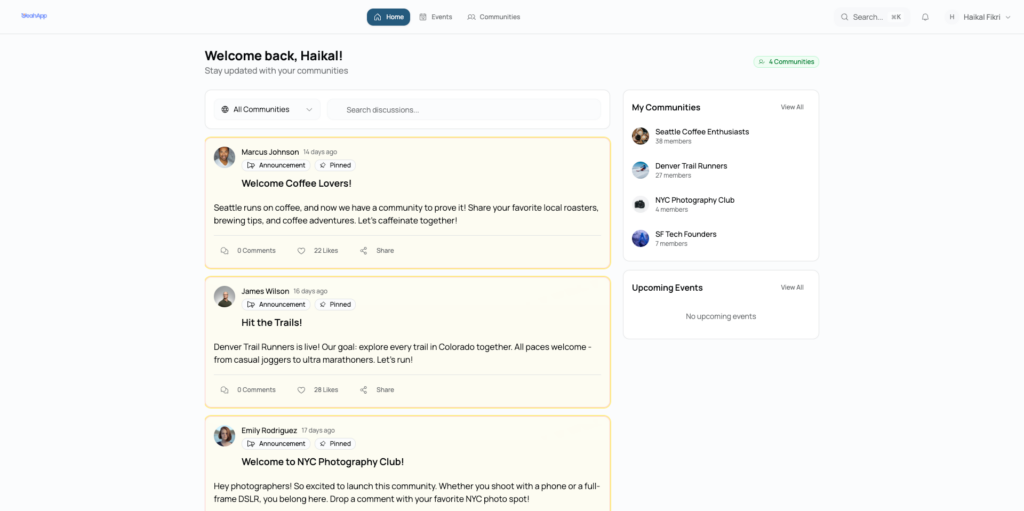Click the 4 Communities badge

tap(786, 62)
